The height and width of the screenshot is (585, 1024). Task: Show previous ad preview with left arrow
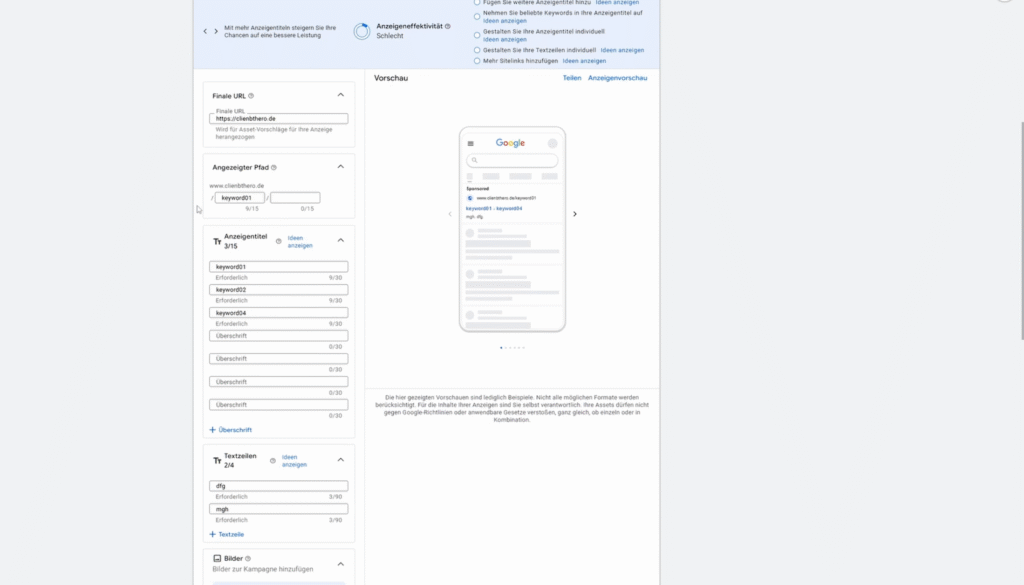[450, 214]
